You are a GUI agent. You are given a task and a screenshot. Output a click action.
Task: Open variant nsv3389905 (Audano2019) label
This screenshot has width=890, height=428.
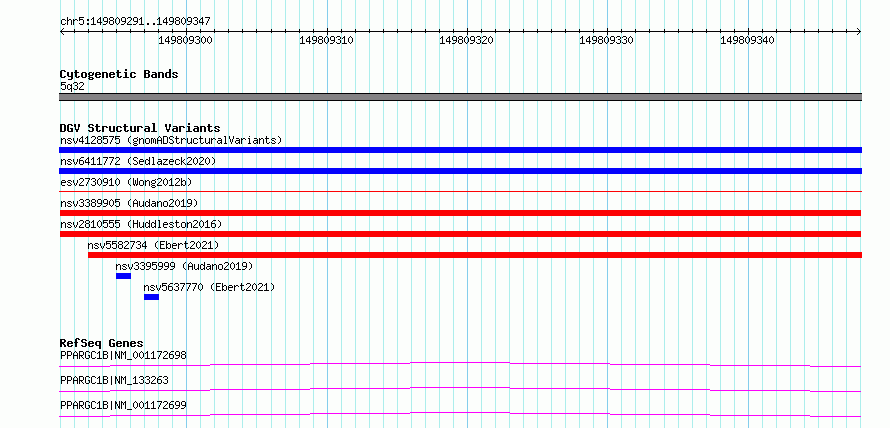coord(129,203)
